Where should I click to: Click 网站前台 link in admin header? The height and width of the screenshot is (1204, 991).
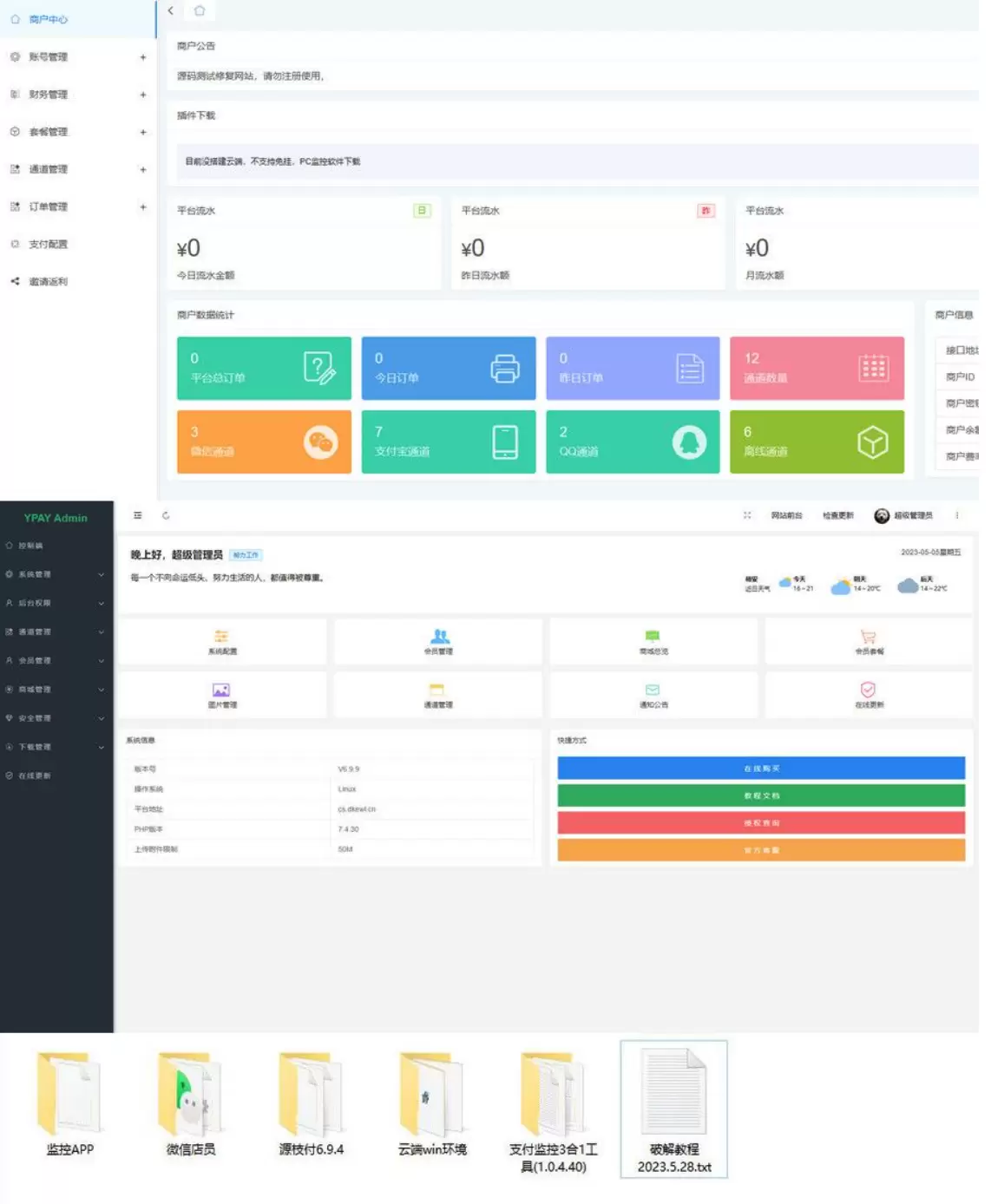787,516
